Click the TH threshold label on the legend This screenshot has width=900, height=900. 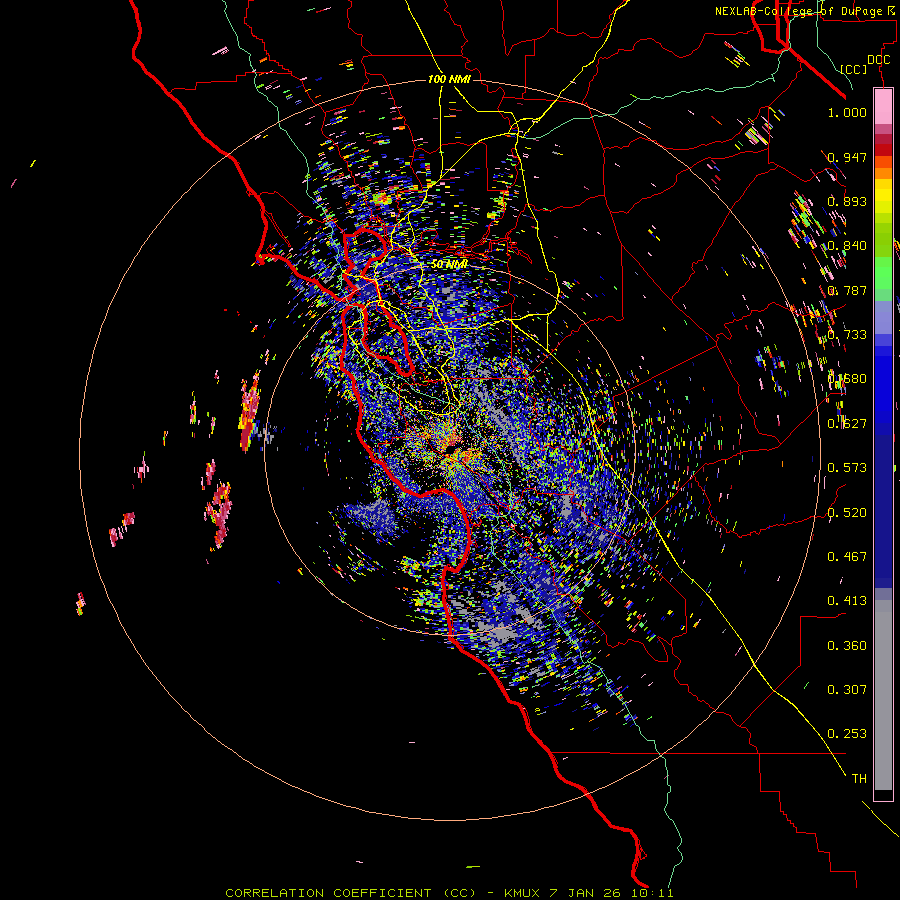[859, 778]
